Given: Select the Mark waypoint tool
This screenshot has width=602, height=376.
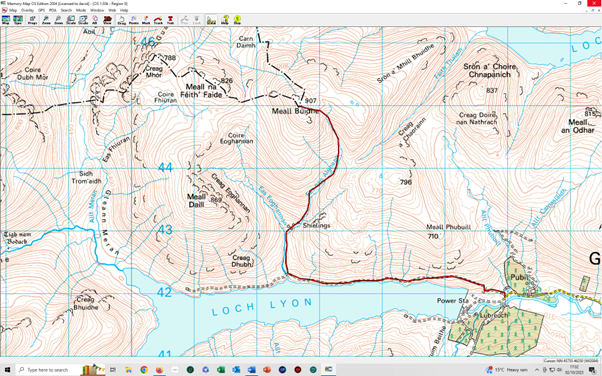Looking at the screenshot, I should (146, 20).
